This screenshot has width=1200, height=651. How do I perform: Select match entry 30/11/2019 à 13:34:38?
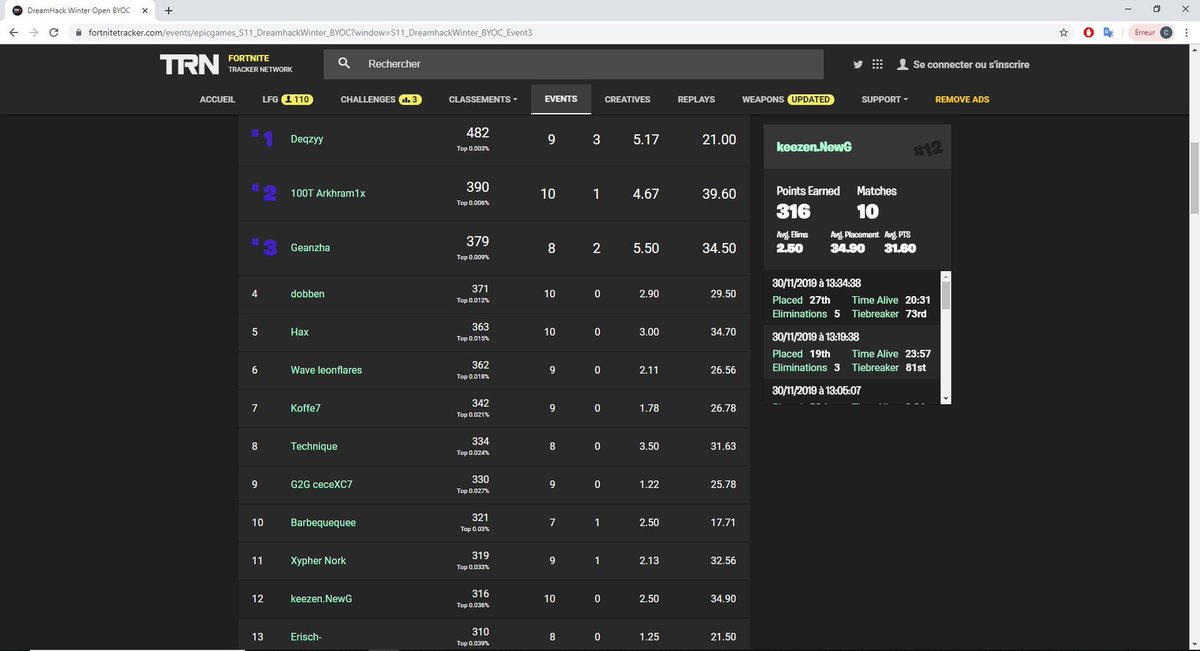pos(851,297)
